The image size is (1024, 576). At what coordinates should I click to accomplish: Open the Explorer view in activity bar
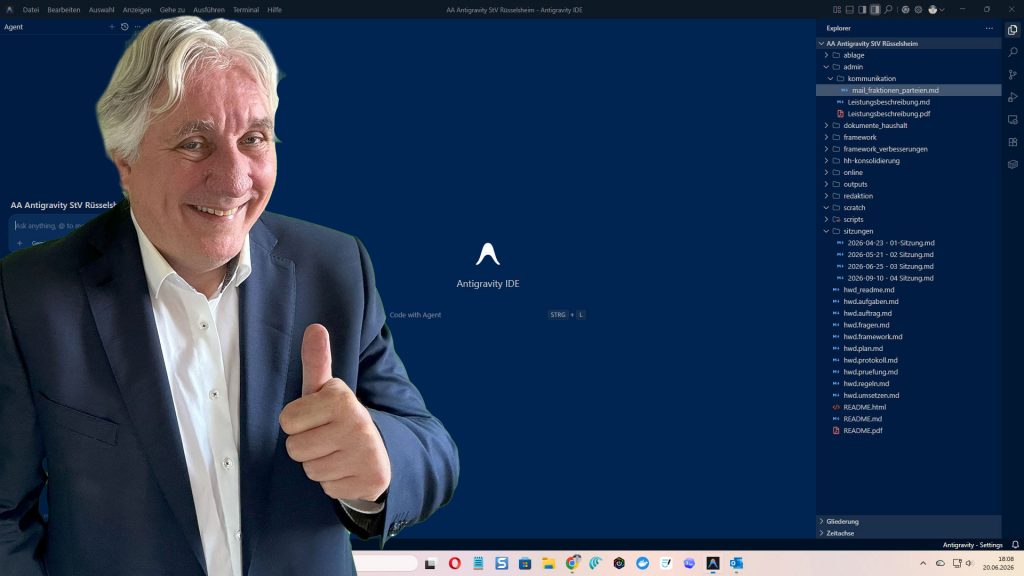(x=1012, y=30)
